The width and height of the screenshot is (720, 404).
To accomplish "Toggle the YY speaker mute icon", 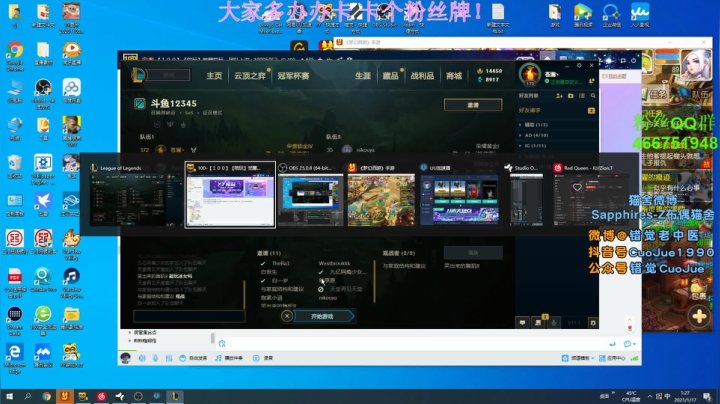I will [x=142, y=358].
